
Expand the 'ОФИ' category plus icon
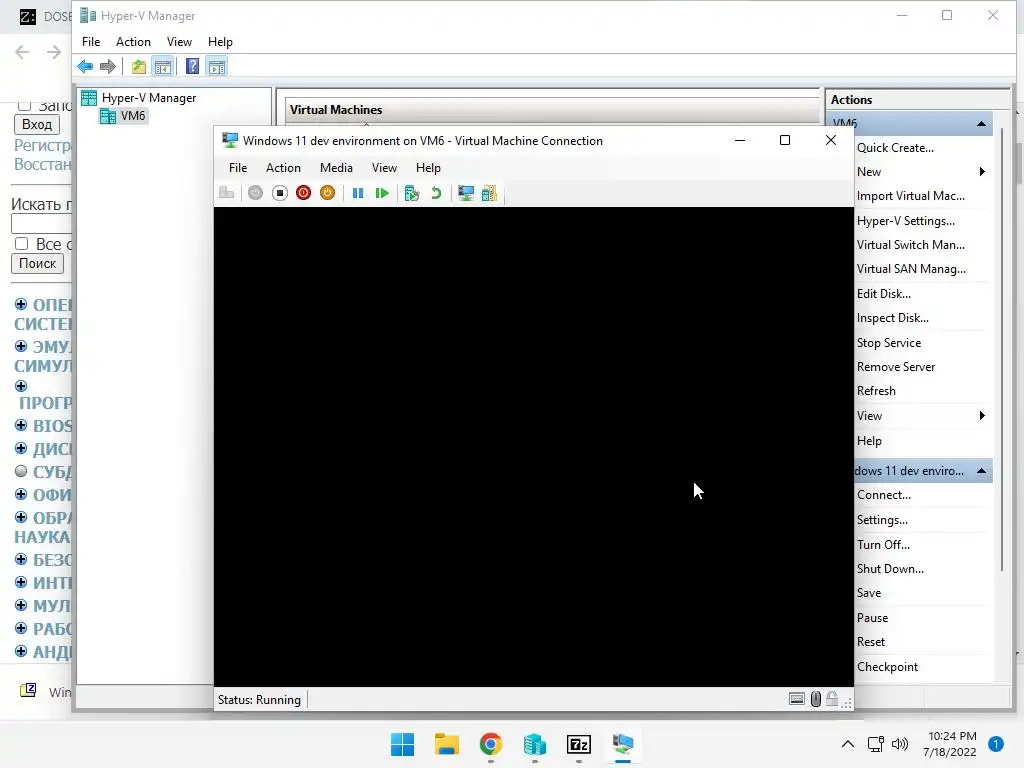click(x=21, y=494)
